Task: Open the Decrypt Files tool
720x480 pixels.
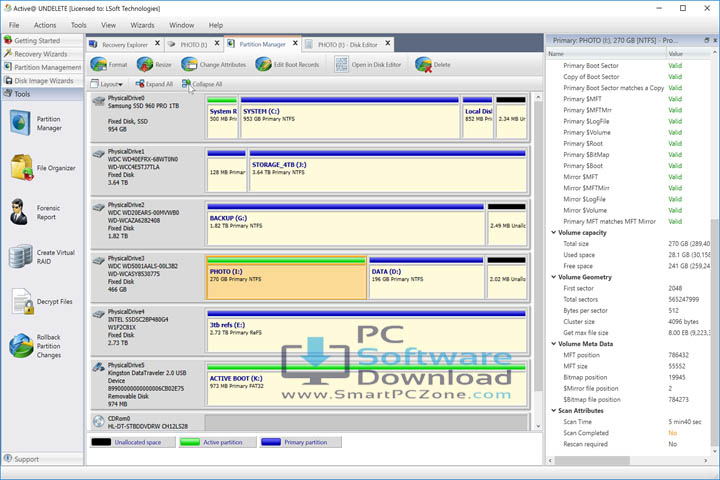Action: [x=42, y=301]
